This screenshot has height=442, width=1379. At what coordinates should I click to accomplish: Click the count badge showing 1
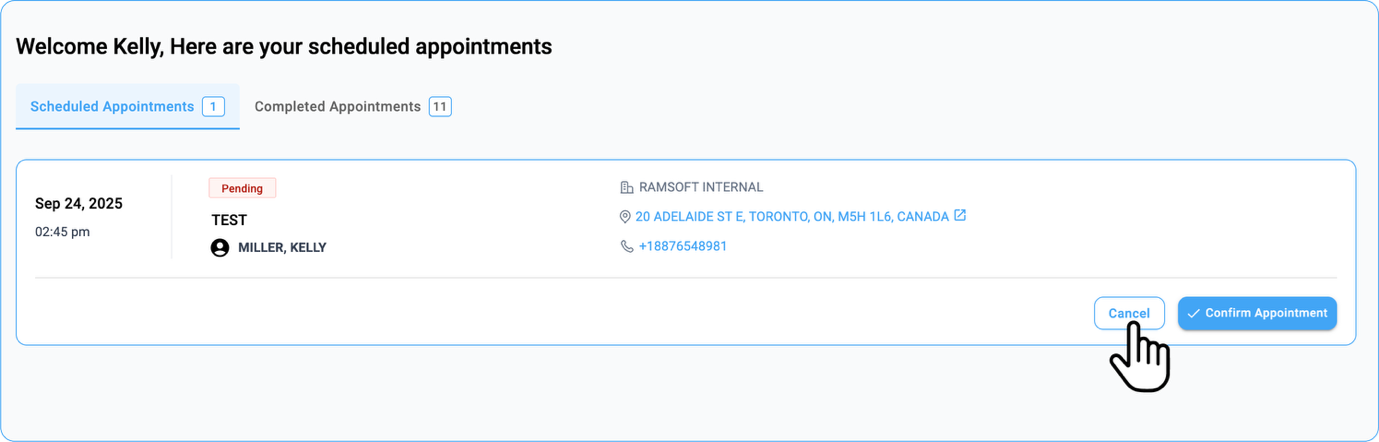point(213,107)
